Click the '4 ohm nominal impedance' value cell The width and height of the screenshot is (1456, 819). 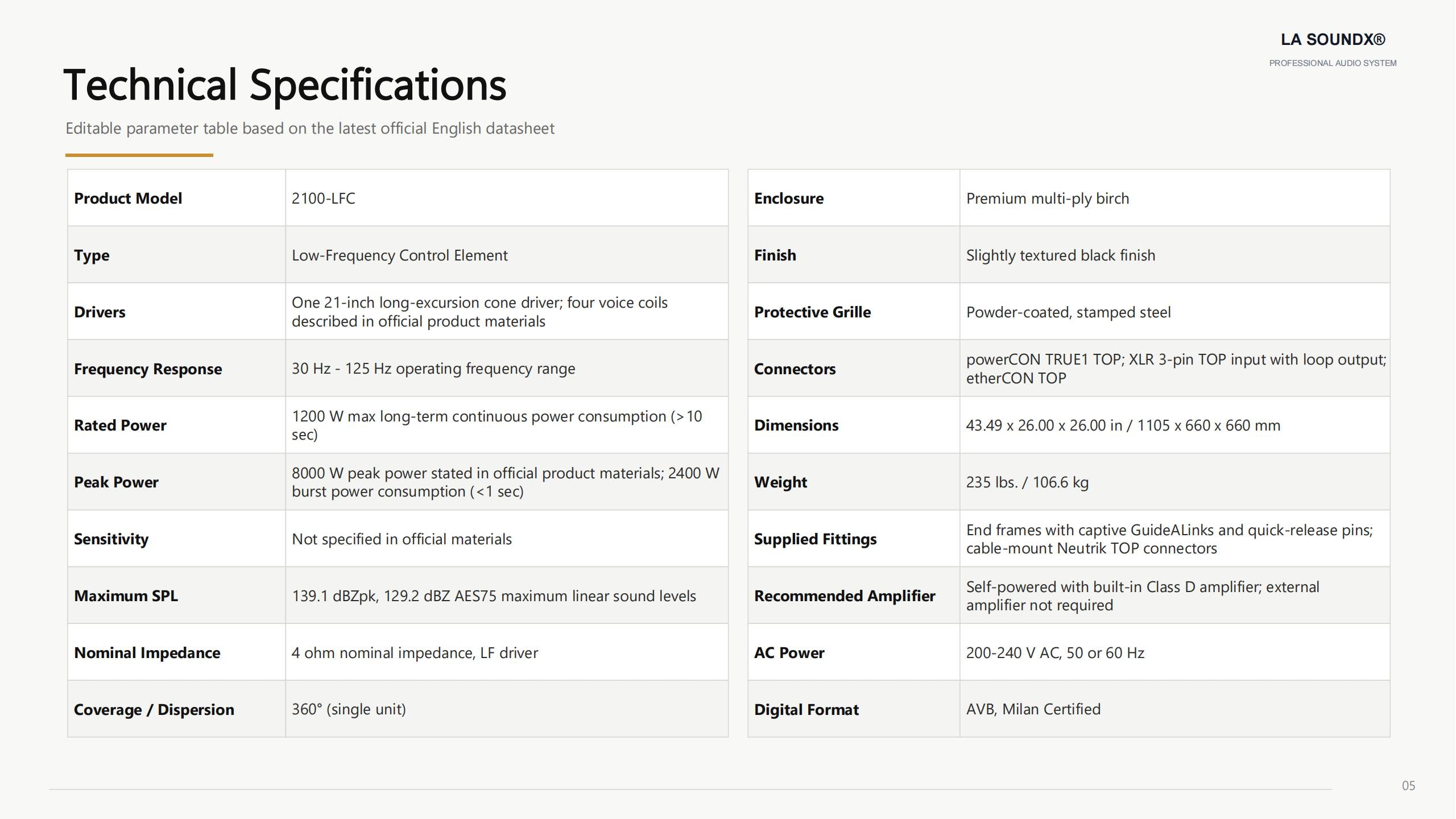[x=507, y=652]
